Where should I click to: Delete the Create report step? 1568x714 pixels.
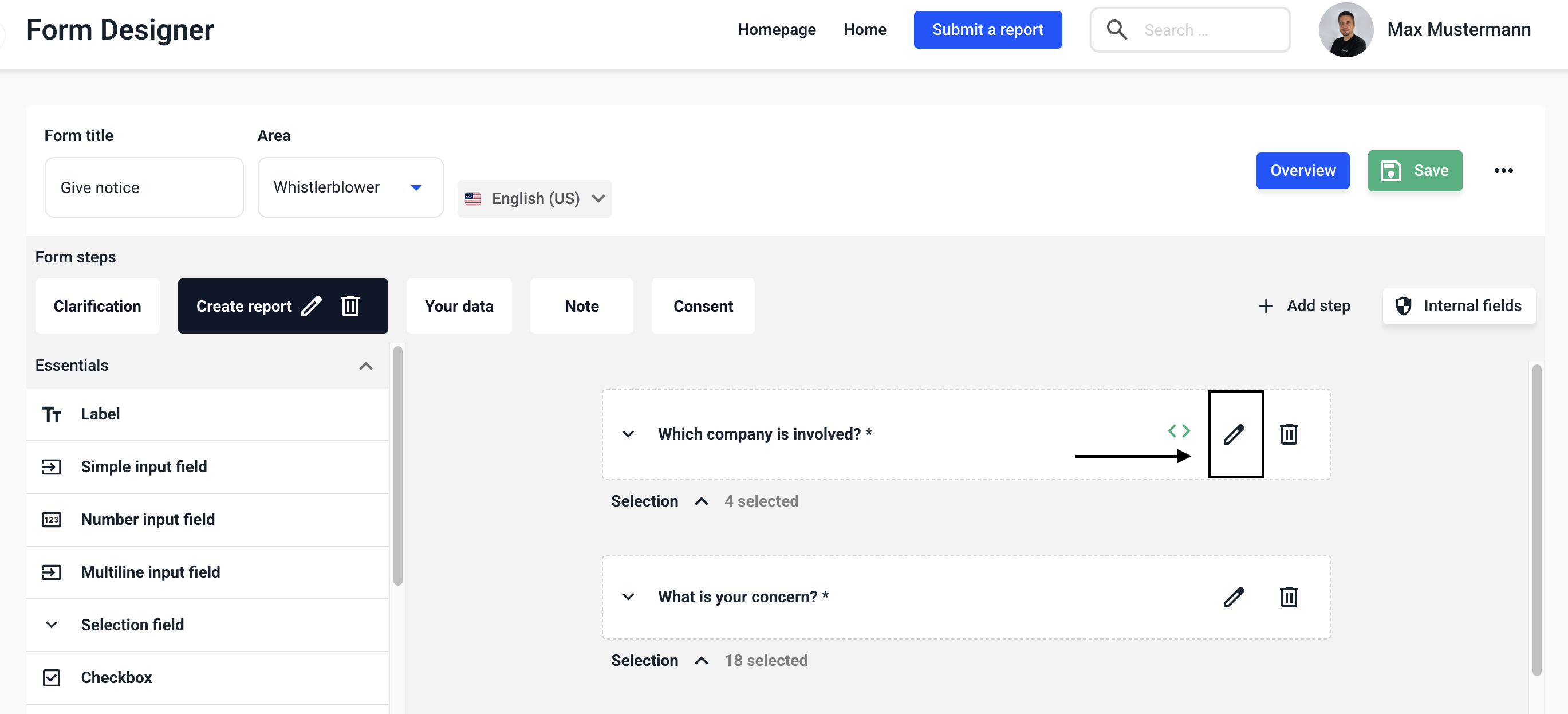(x=350, y=306)
